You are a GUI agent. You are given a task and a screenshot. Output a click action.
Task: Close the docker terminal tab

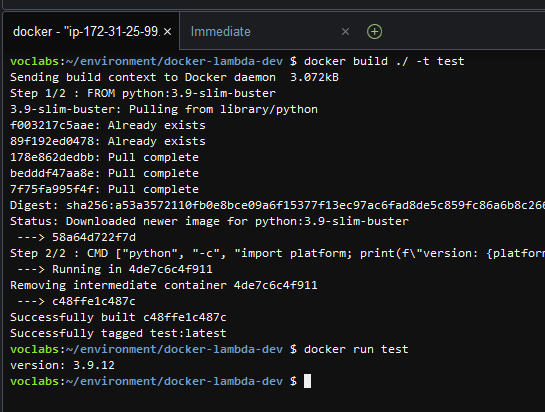[168, 32]
